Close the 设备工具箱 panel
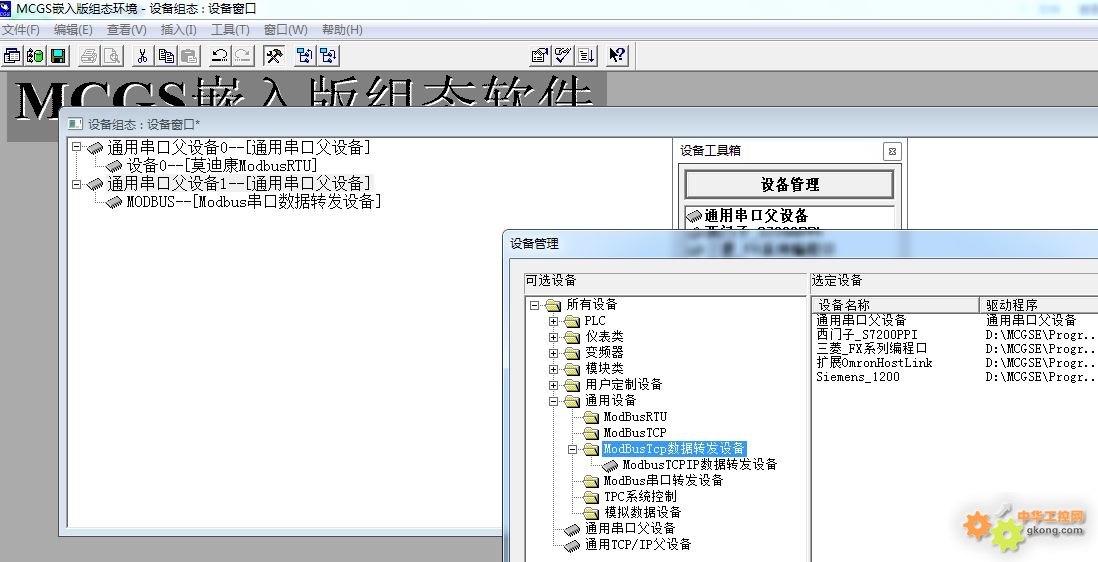This screenshot has width=1098, height=562. coord(892,151)
